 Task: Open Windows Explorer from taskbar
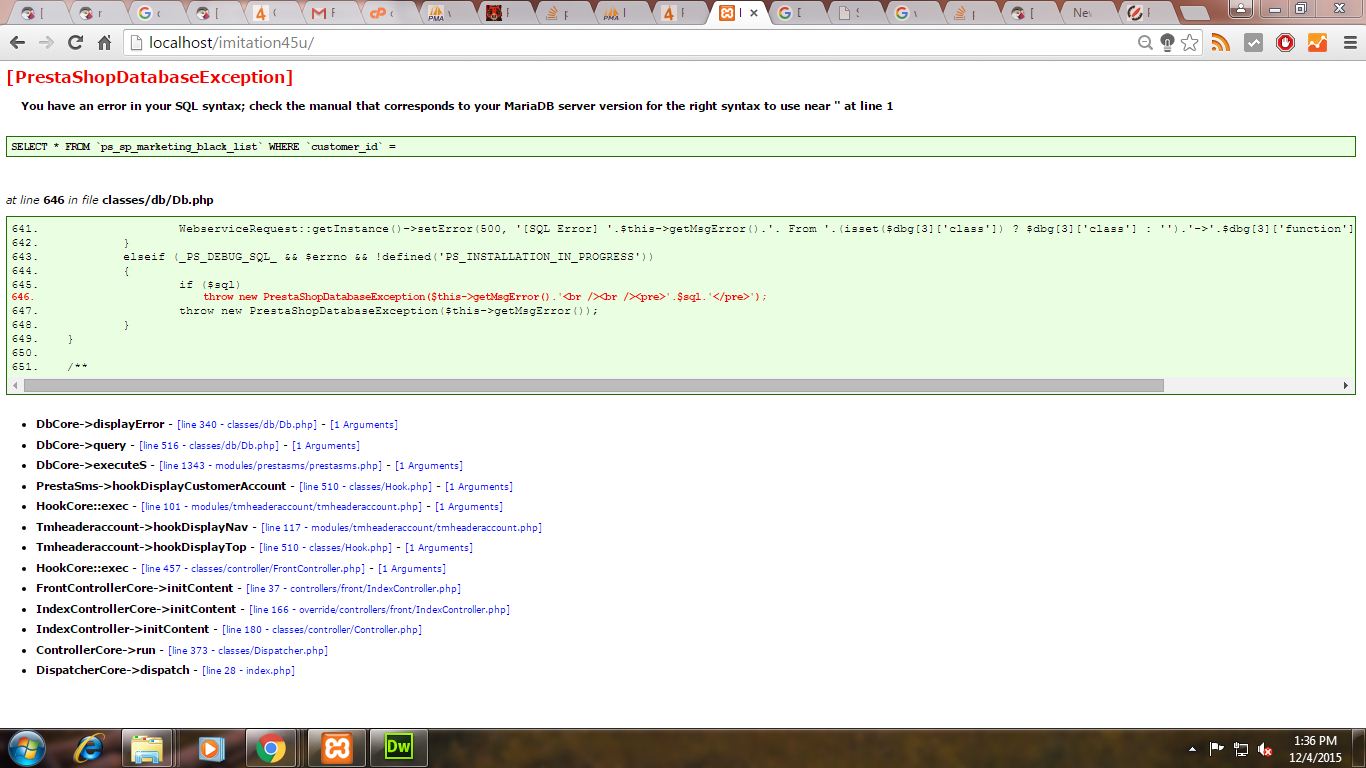147,748
